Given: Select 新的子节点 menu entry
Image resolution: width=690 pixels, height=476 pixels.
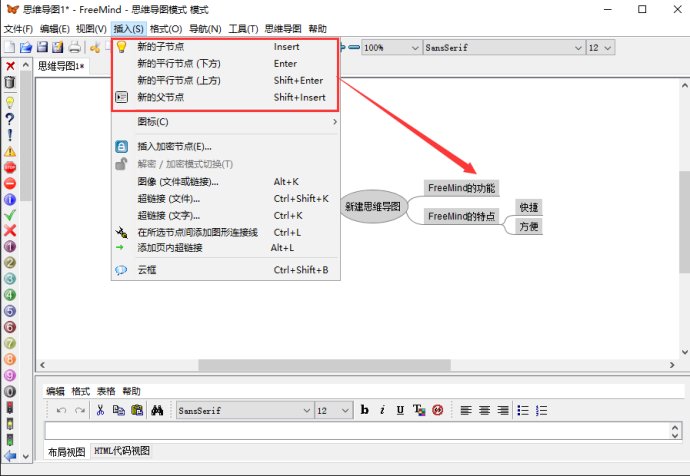Looking at the screenshot, I should coord(226,47).
